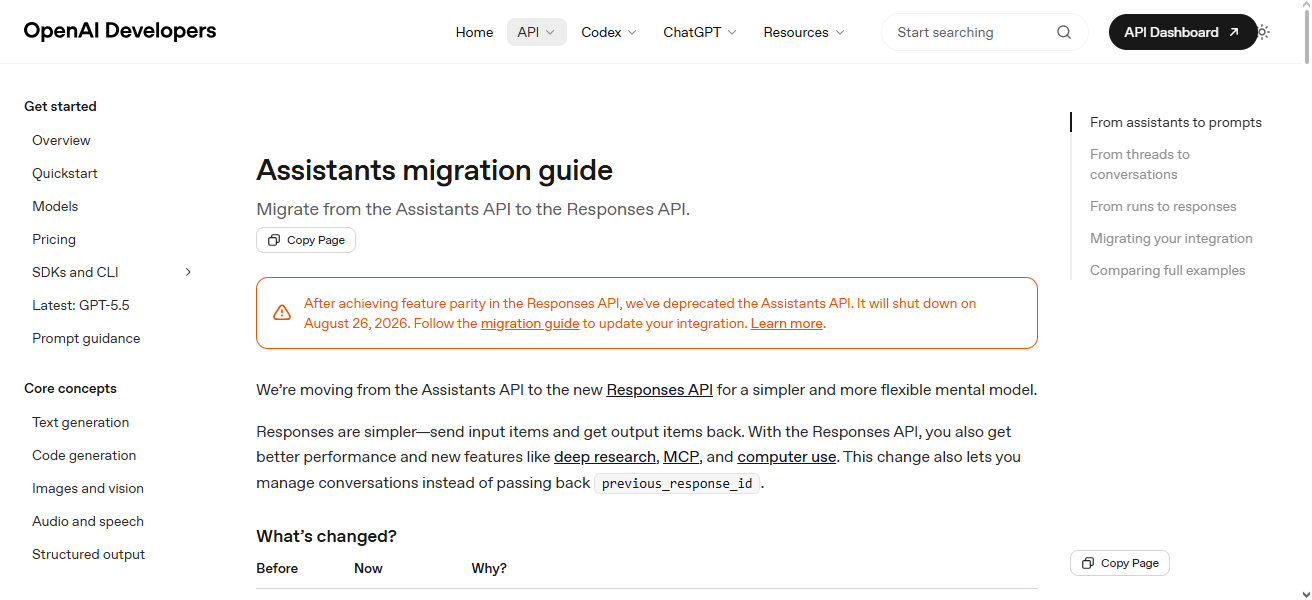Open Structured output in the sidebar
Image resolution: width=1312 pixels, height=600 pixels.
[x=88, y=554]
